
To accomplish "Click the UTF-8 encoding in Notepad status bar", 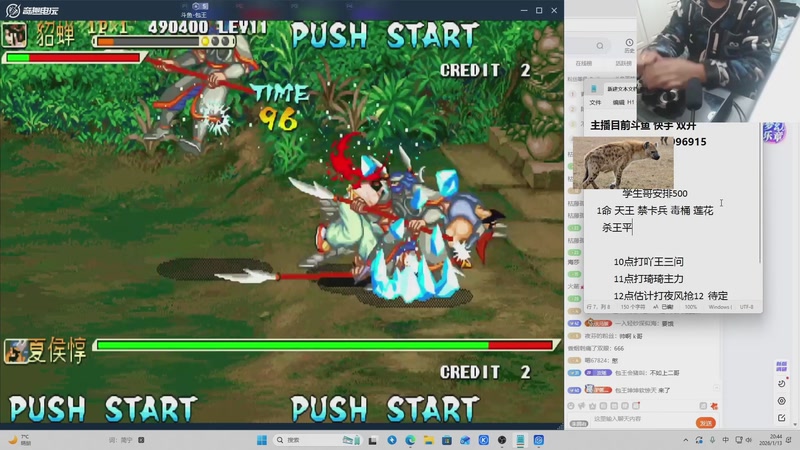I will 746,307.
